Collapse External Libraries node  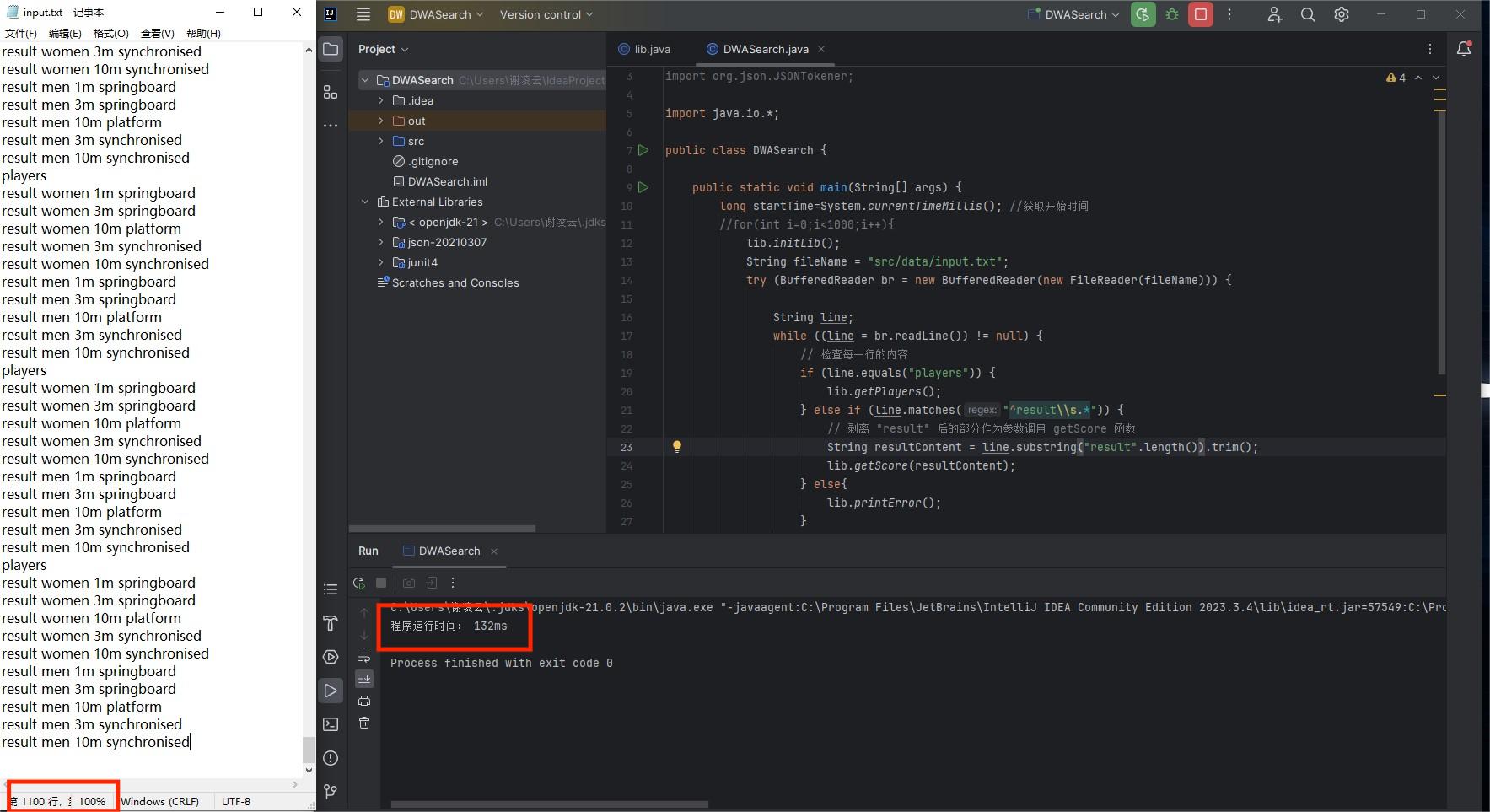(x=365, y=202)
